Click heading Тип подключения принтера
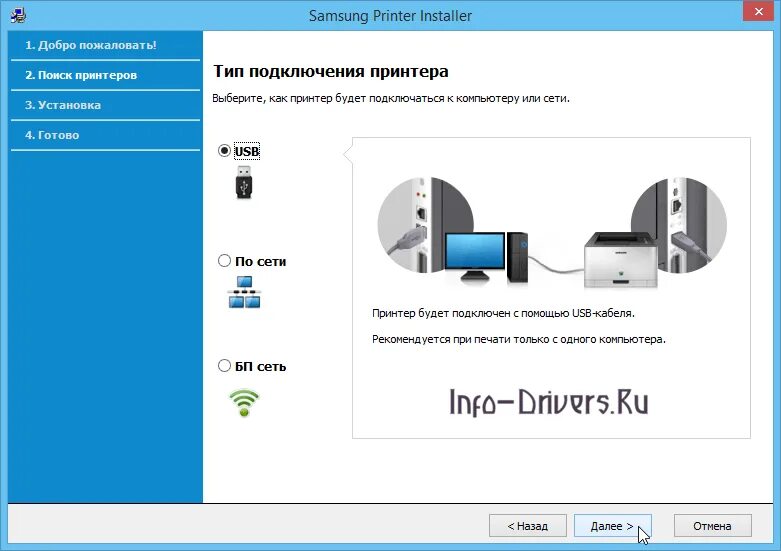Image resolution: width=781 pixels, height=551 pixels. click(x=331, y=71)
